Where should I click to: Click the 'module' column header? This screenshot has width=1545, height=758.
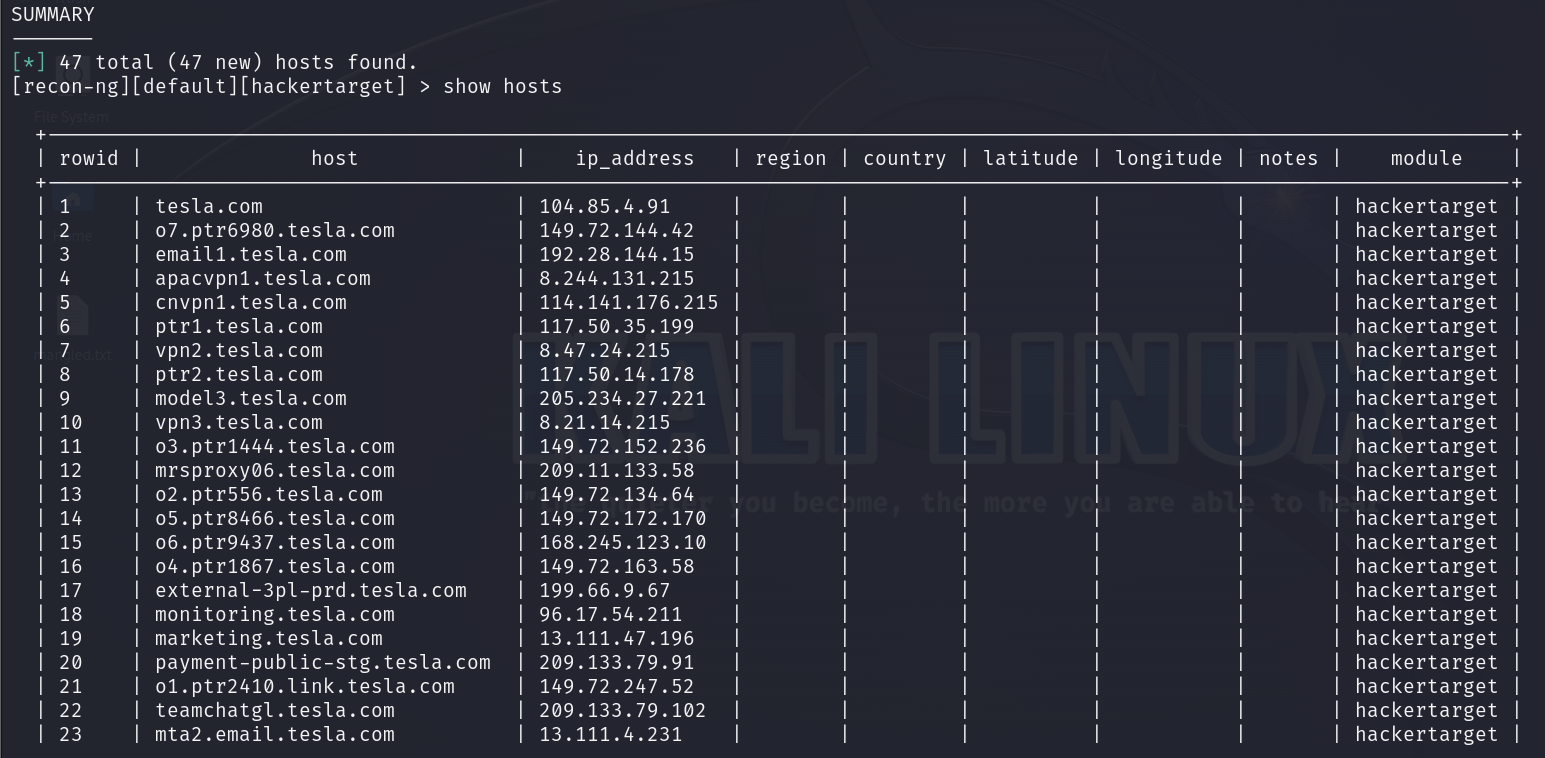pos(1427,158)
